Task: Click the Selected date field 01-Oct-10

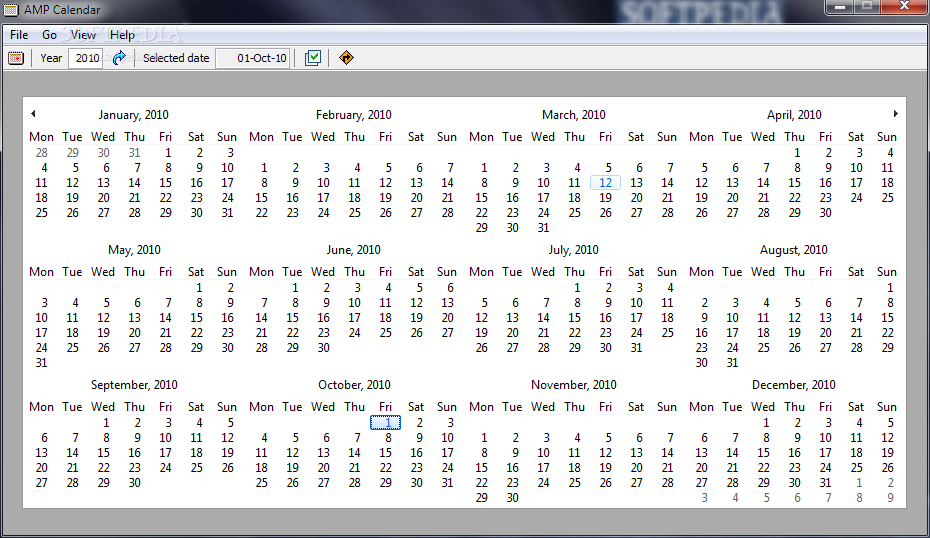Action: [x=253, y=58]
